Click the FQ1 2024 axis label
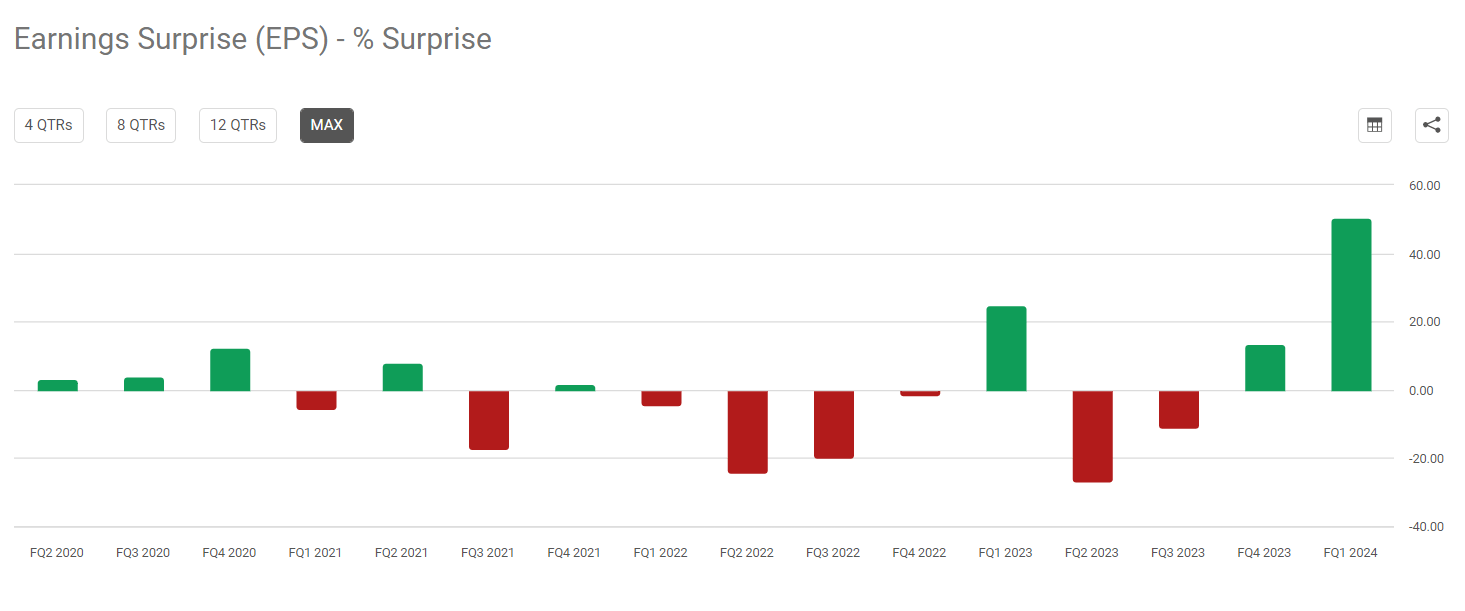1465x611 pixels. (1350, 551)
